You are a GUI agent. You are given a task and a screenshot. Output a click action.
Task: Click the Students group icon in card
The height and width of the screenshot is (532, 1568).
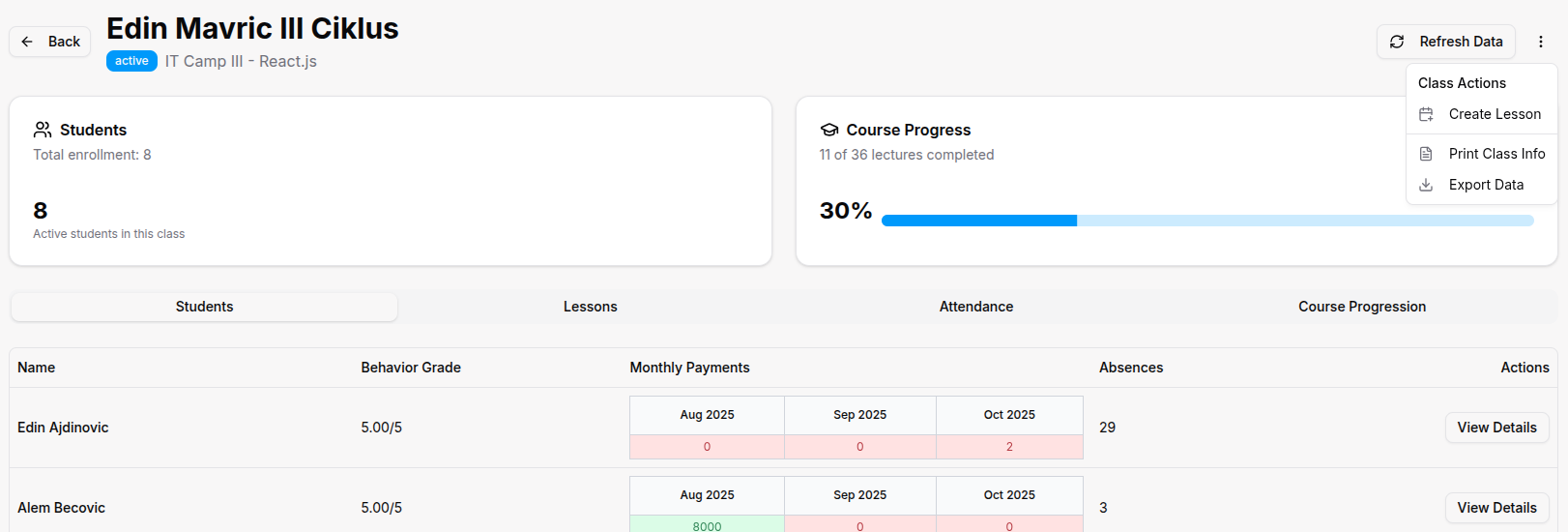point(43,130)
